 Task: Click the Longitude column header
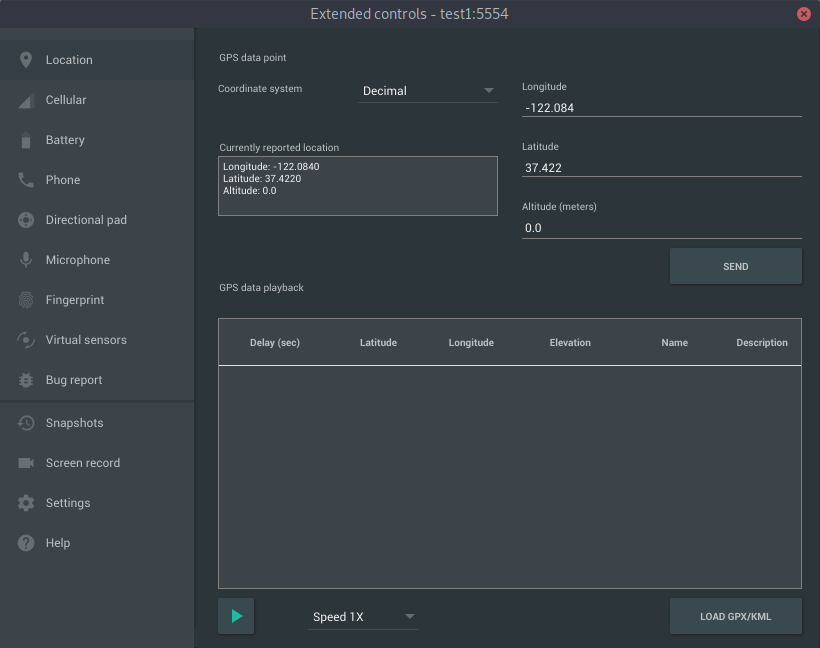tap(471, 343)
